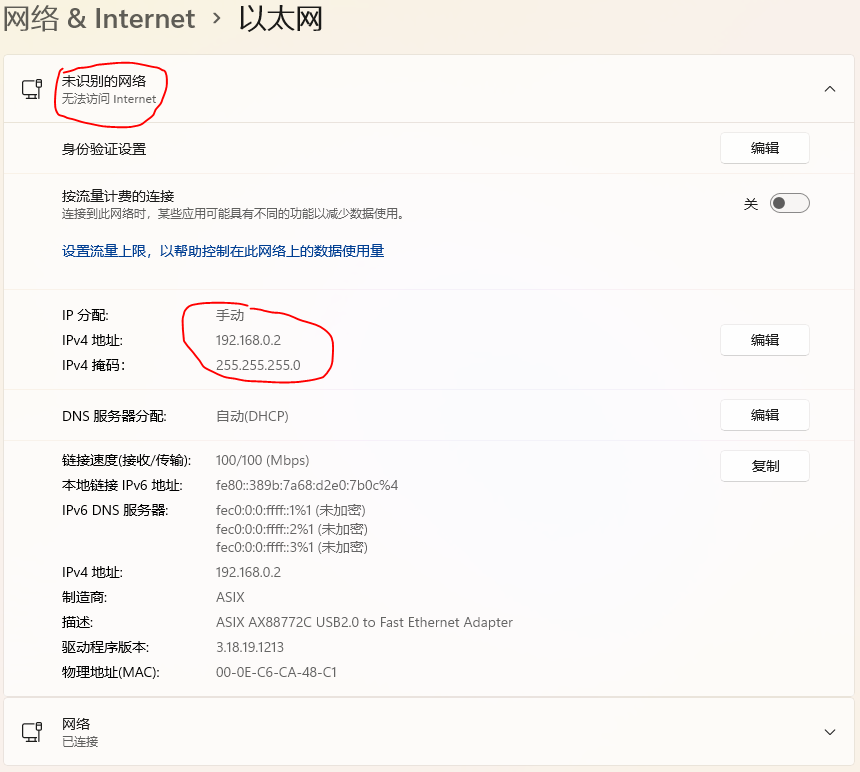860x772 pixels.
Task: Click the 以太网 page title
Action: pos(280,18)
